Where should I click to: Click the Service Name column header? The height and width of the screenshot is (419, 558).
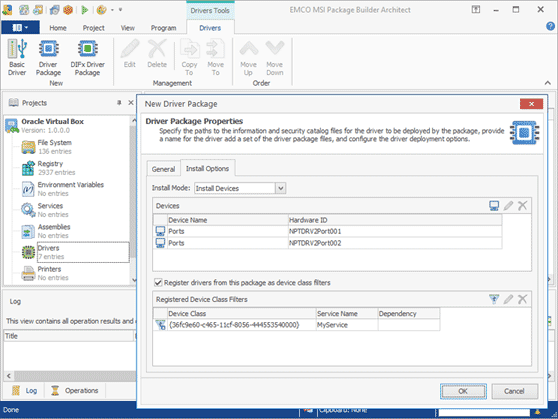pos(347,314)
